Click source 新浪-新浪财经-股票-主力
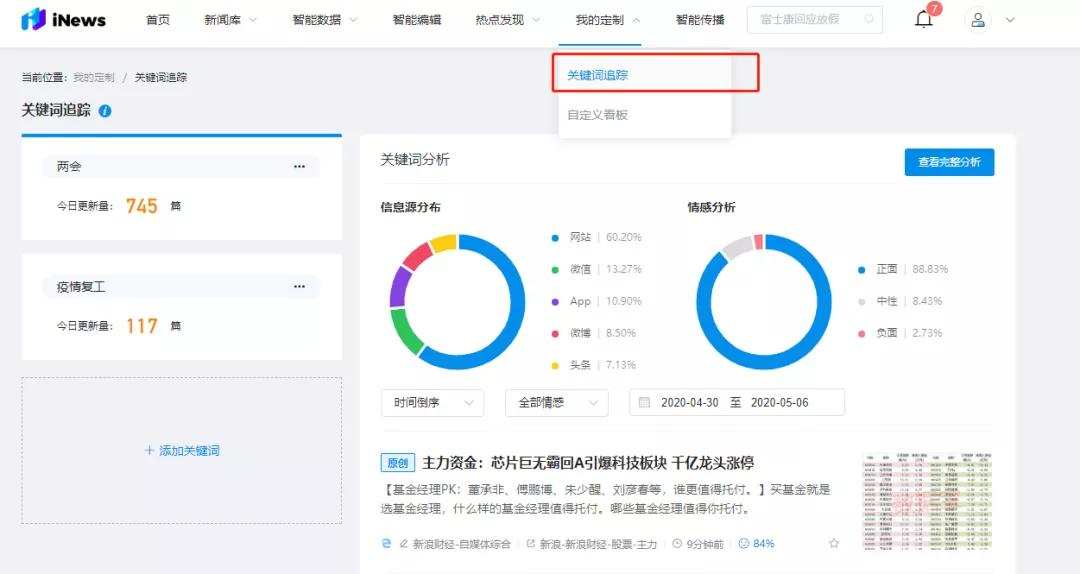The height and width of the screenshot is (574, 1080). tap(598, 544)
